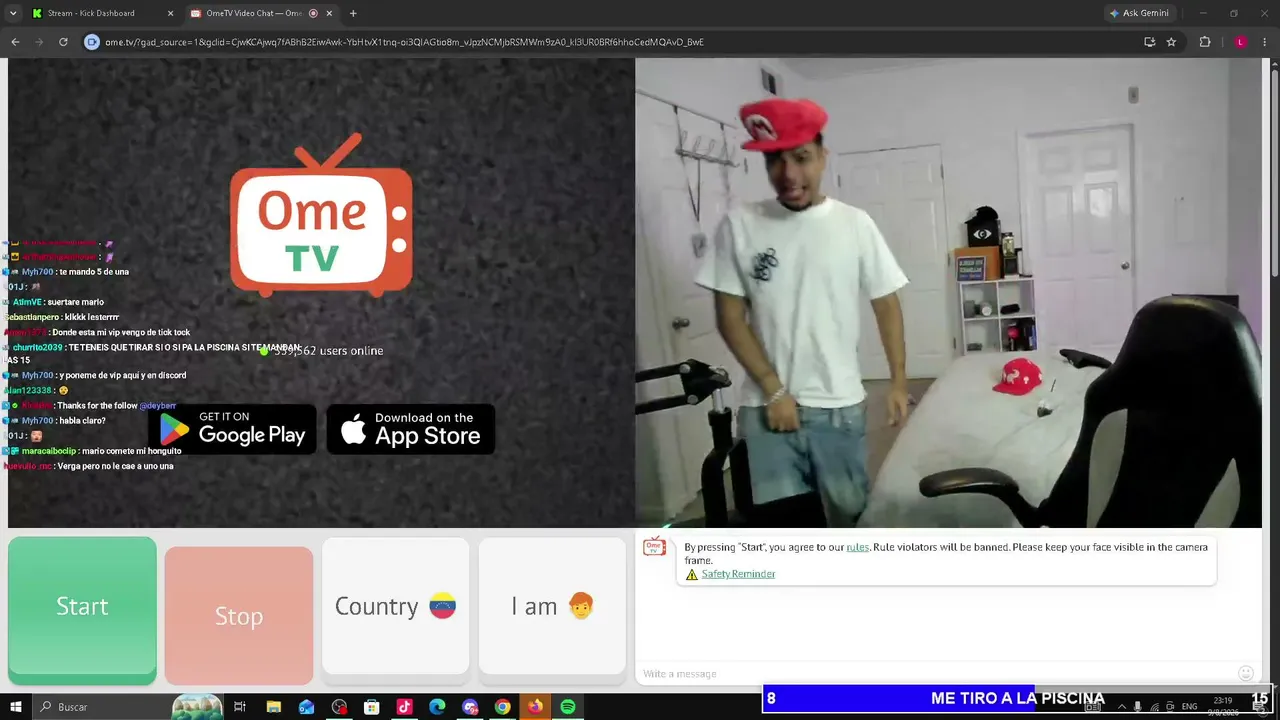Click the camera site-info icon in address bar

(92, 42)
